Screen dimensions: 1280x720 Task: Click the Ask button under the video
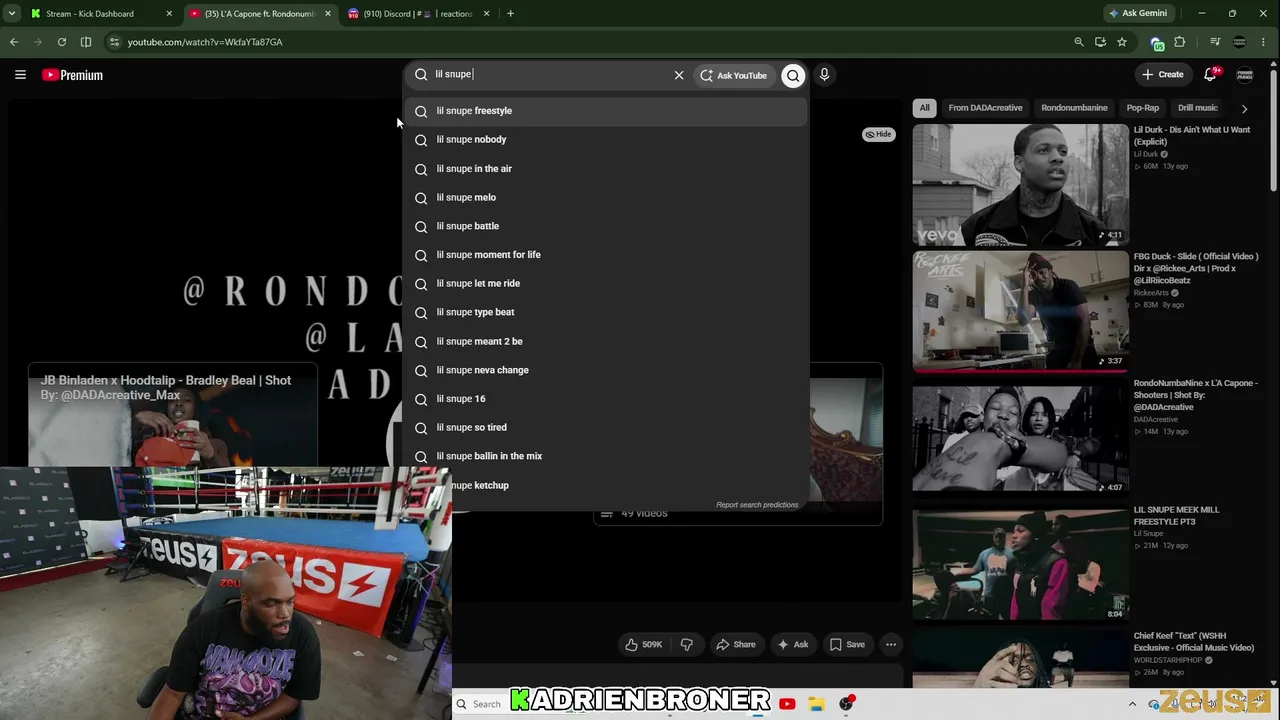(x=793, y=645)
